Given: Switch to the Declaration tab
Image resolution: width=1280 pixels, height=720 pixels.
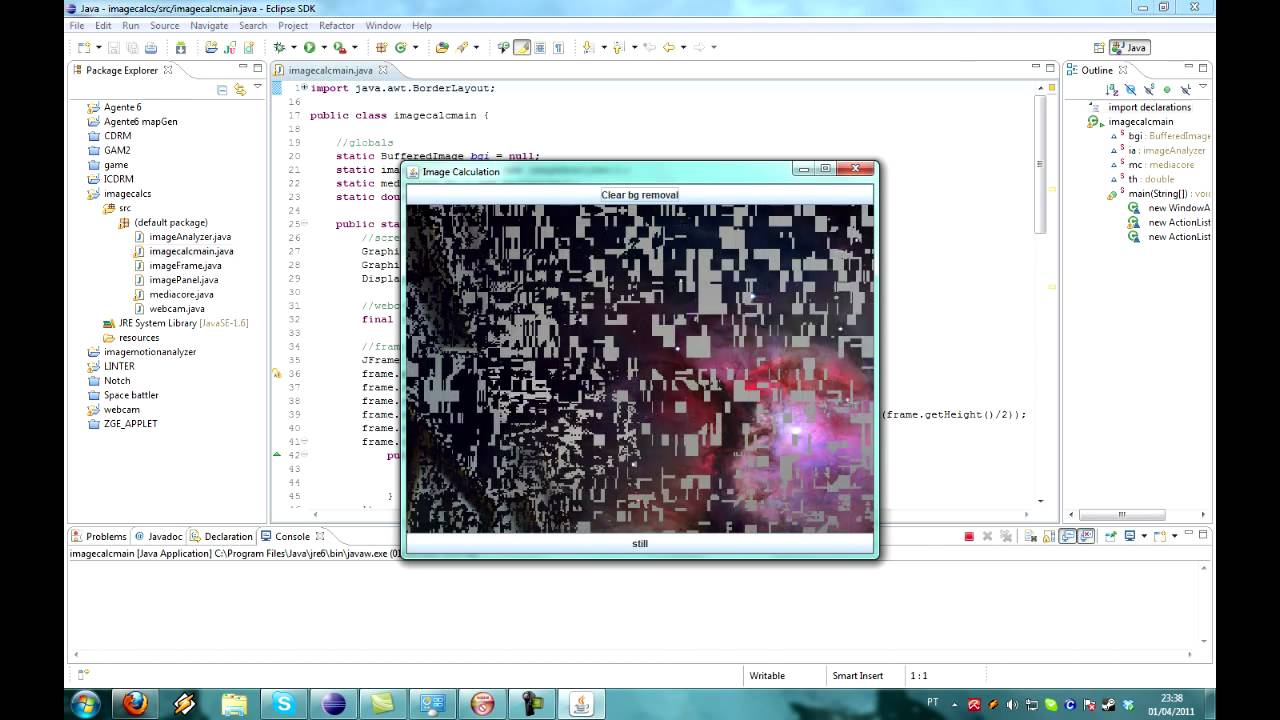Looking at the screenshot, I should point(221,536).
